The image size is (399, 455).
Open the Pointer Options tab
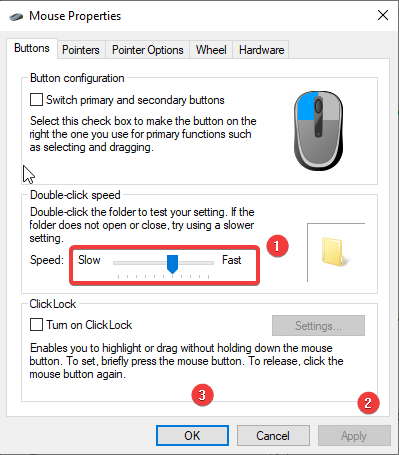click(x=148, y=50)
